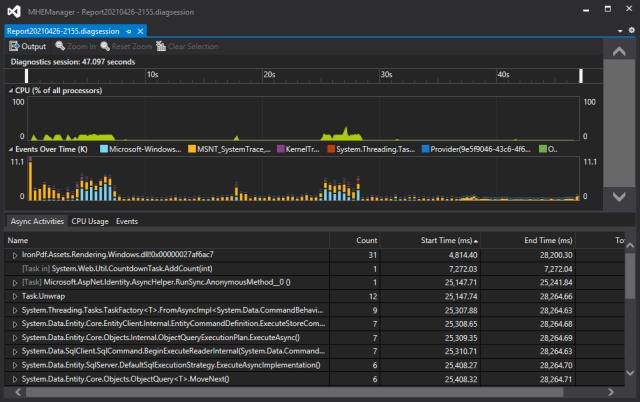The width and height of the screenshot is (640, 402).
Task: Click the start time value 7,272.03
Action: click(463, 269)
